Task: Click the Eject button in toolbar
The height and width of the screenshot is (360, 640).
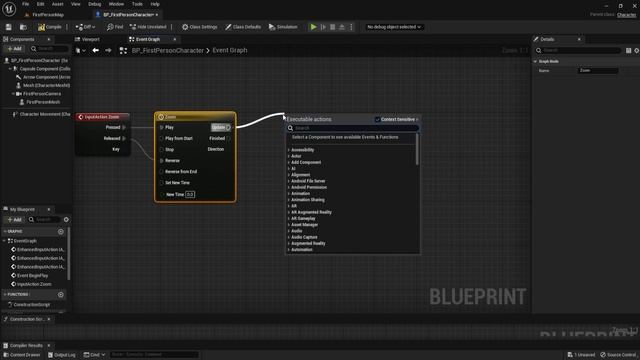Action: point(342,27)
